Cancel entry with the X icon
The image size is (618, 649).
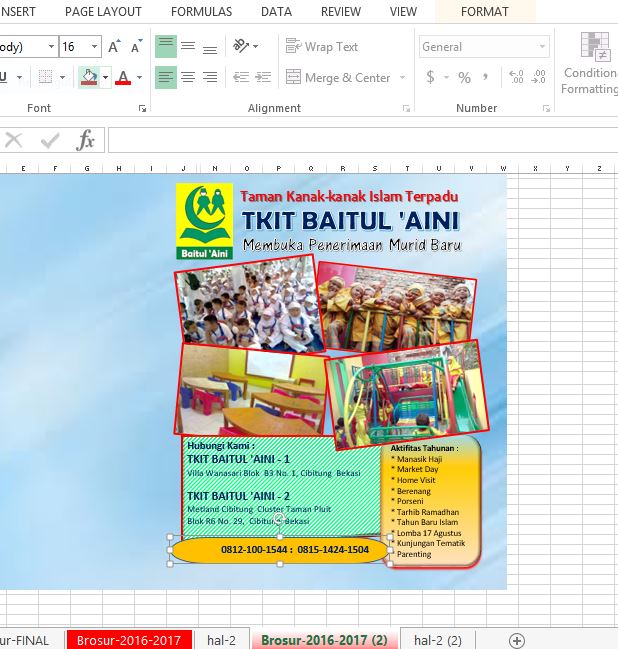(14, 140)
